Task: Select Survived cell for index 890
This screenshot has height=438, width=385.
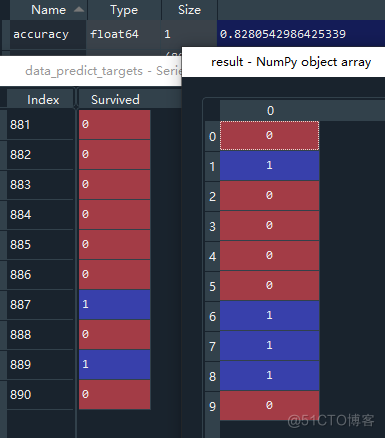Action: tap(115, 395)
